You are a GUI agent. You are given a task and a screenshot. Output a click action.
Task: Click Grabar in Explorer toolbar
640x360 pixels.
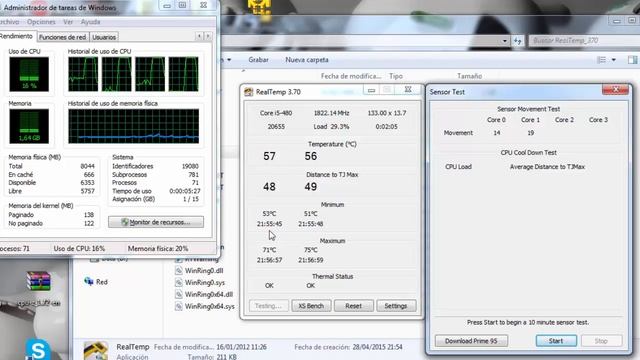(x=258, y=60)
